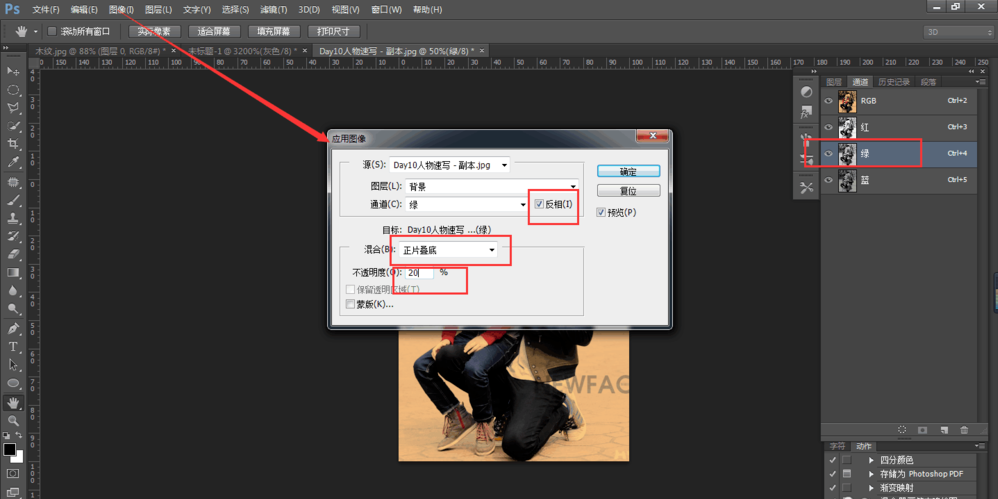Switch to the 图层 panel tab
Image resolution: width=998 pixels, height=499 pixels.
tap(834, 81)
